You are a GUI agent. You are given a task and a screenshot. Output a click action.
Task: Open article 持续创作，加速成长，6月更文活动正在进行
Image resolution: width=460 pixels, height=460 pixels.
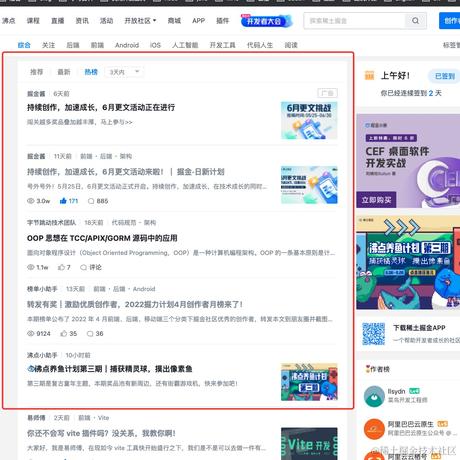101,107
